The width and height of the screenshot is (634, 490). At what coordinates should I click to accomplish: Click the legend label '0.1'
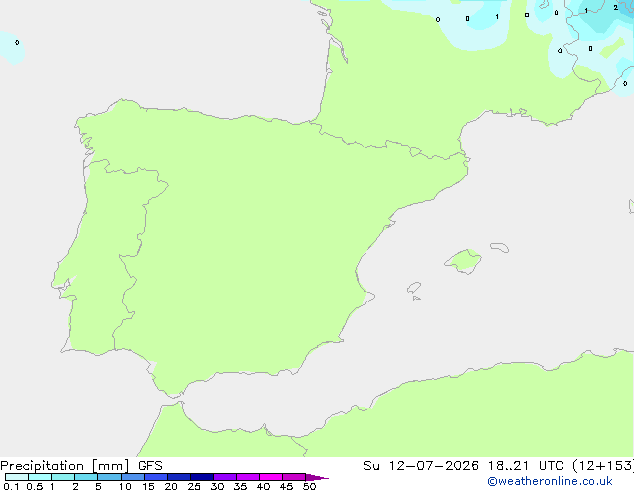pos(11,486)
